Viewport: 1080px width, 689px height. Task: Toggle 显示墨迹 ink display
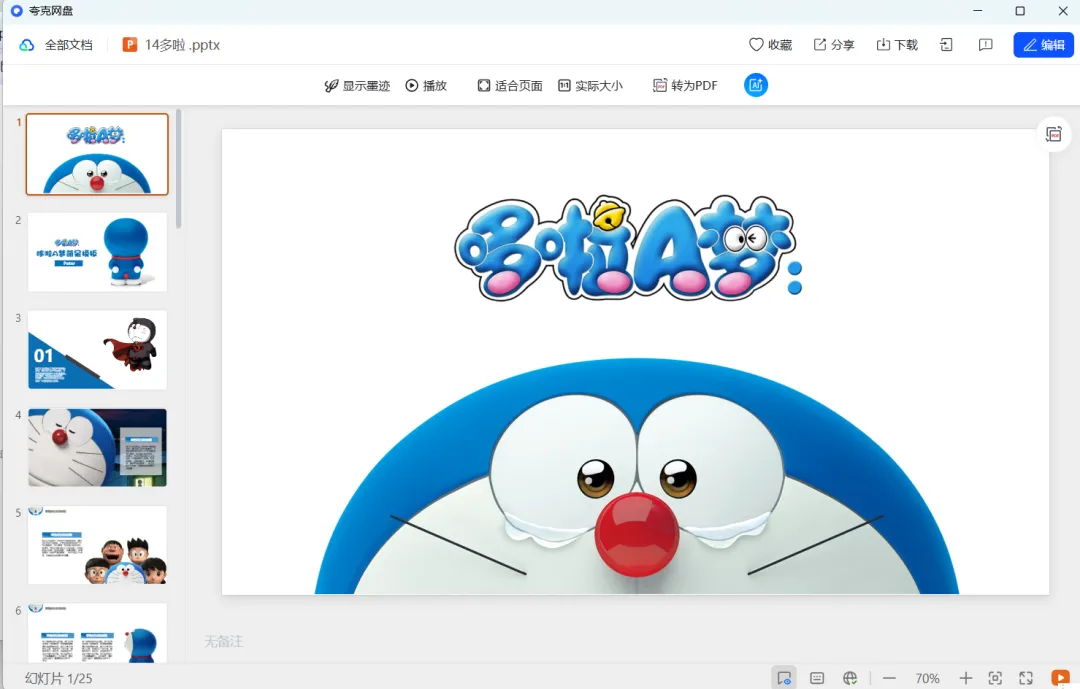tap(357, 85)
